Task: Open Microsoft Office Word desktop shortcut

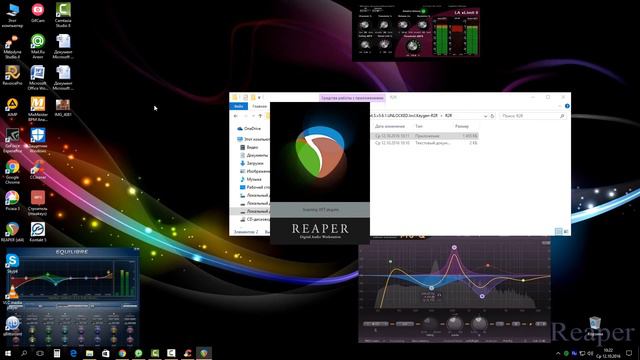Action: click(38, 78)
